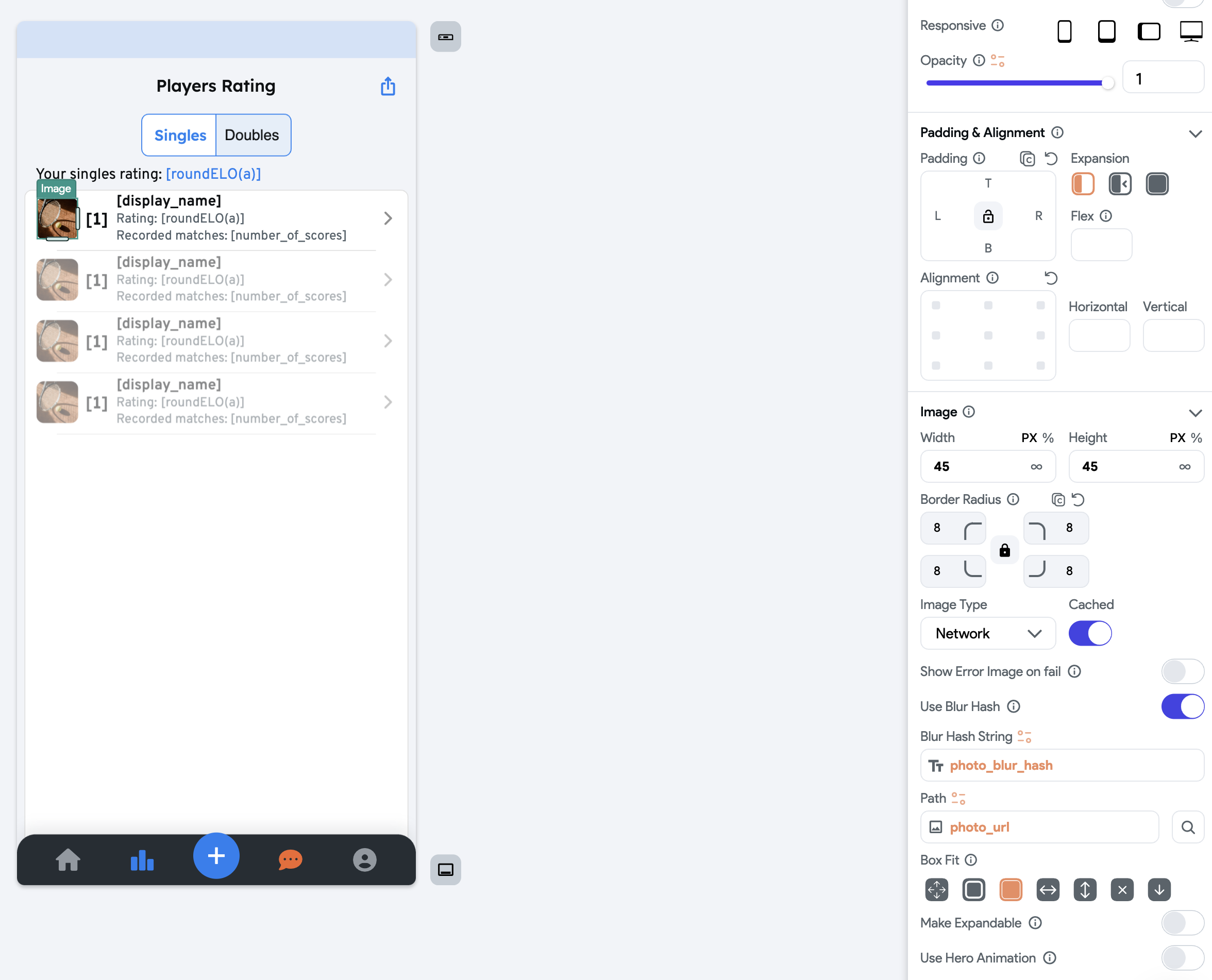Collapse the Padding & Alignment section
This screenshot has width=1212, height=980.
click(x=1194, y=134)
